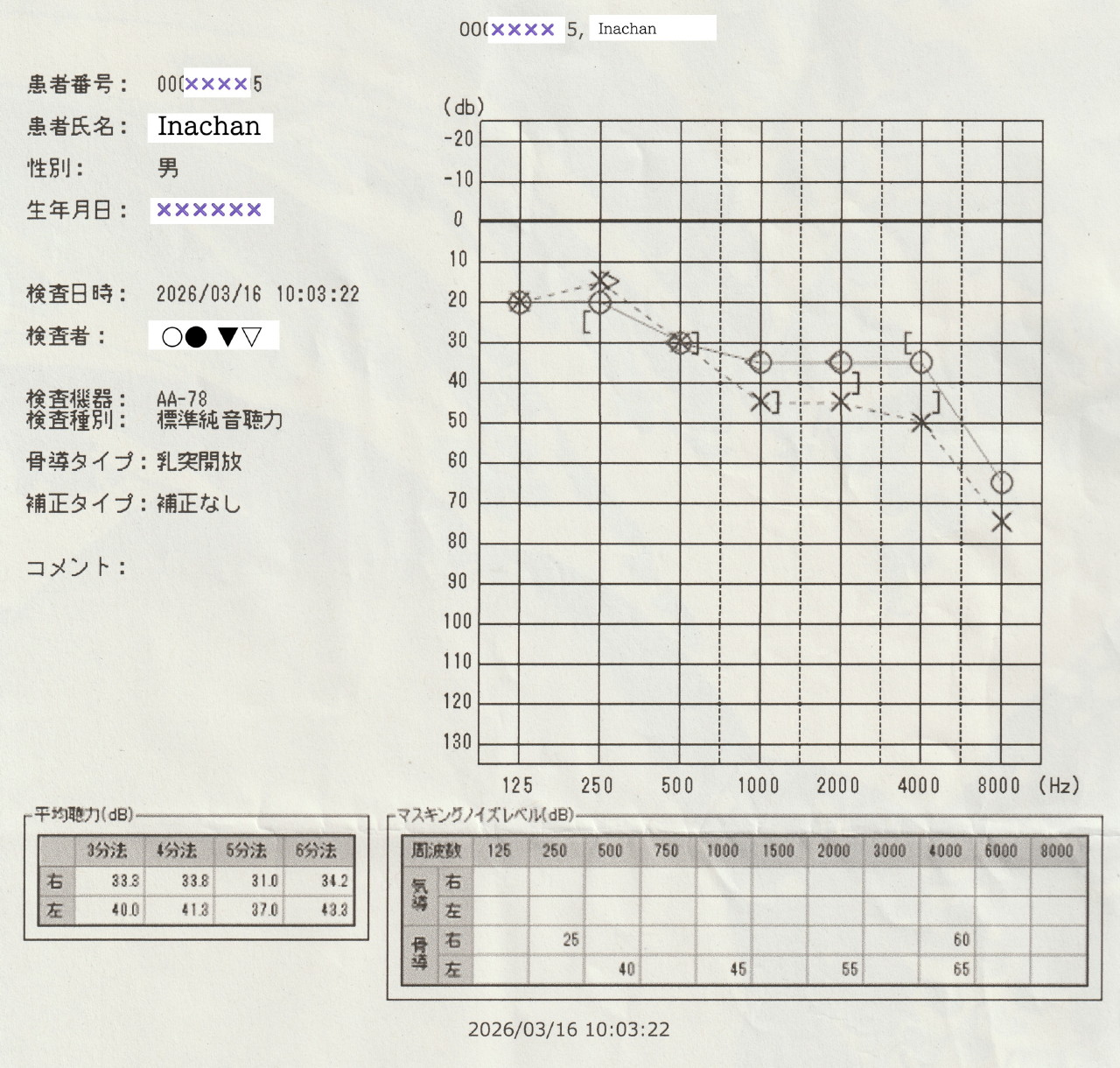This screenshot has height=1068, width=1120.
Task: Click the left ear 6分法 value 43.3
Action: pos(333,910)
